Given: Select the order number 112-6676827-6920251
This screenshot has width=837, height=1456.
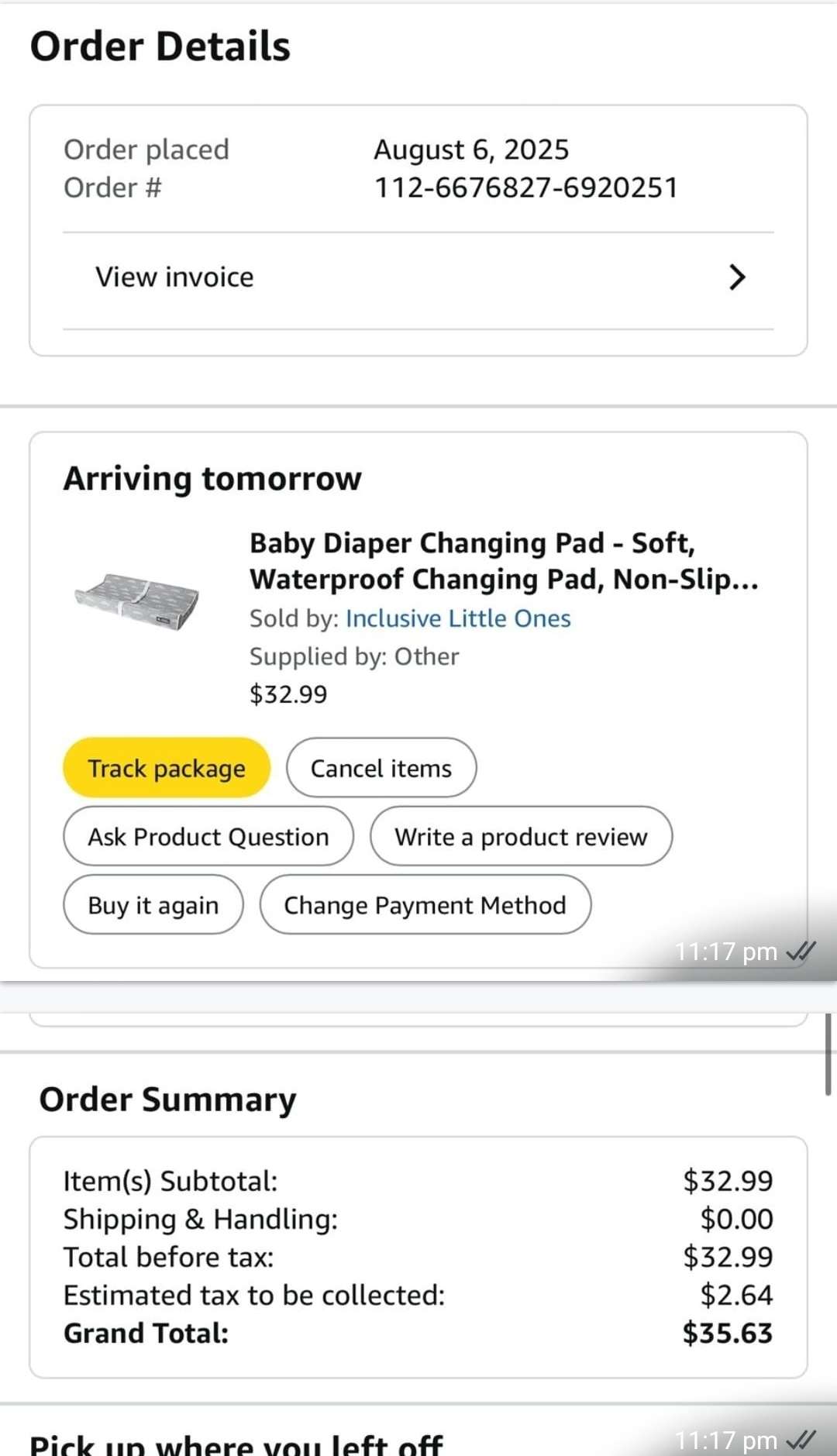Looking at the screenshot, I should pyautogui.click(x=526, y=188).
